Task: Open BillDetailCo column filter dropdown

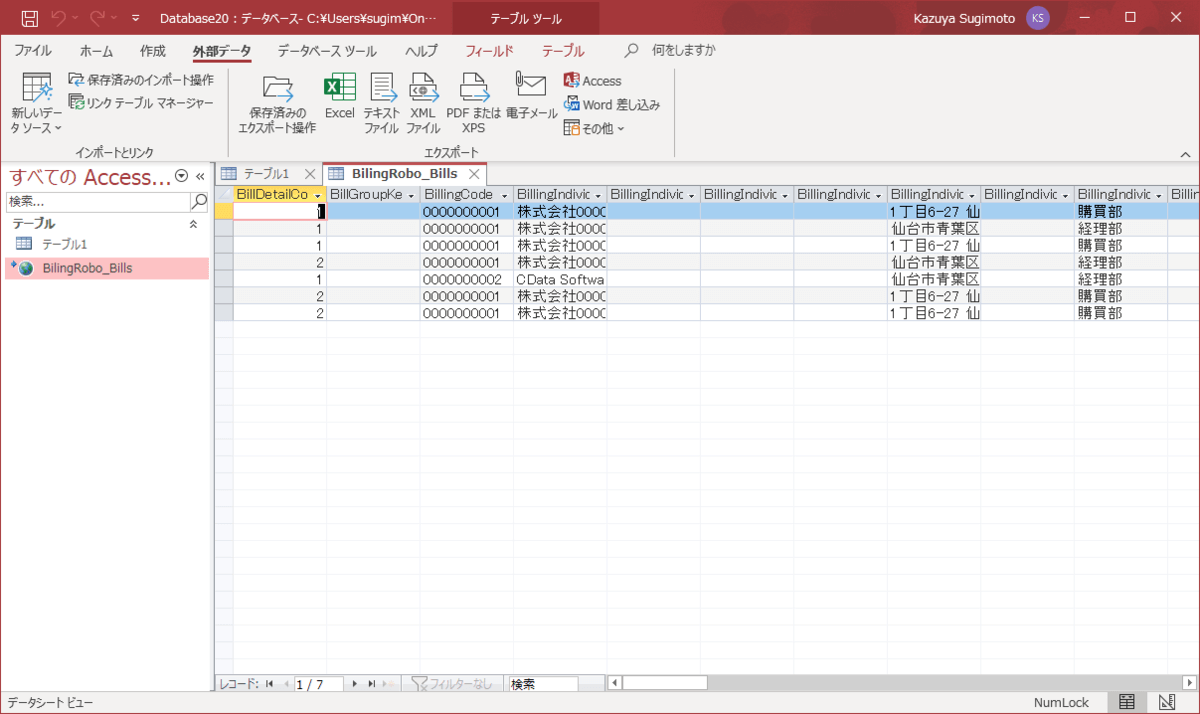Action: click(x=317, y=195)
